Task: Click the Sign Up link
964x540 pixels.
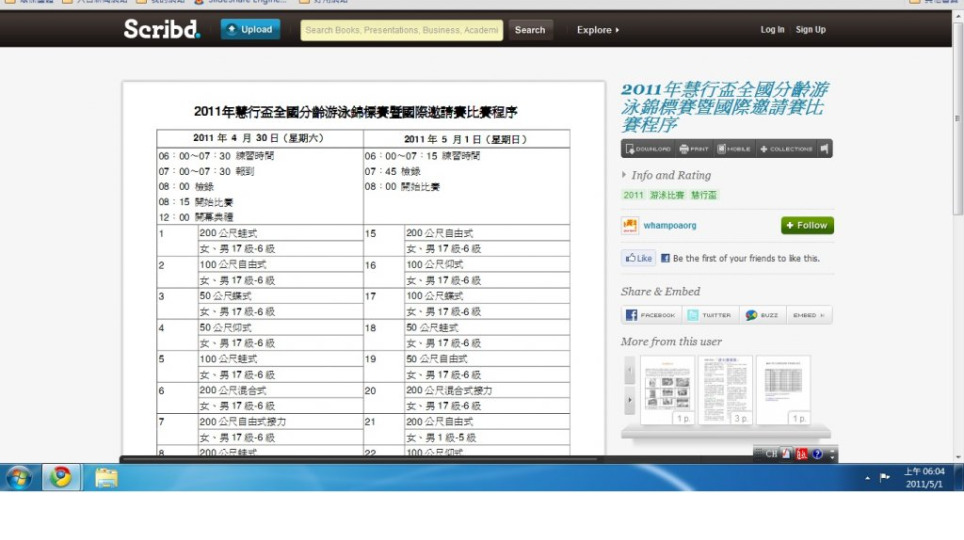Action: tap(810, 30)
